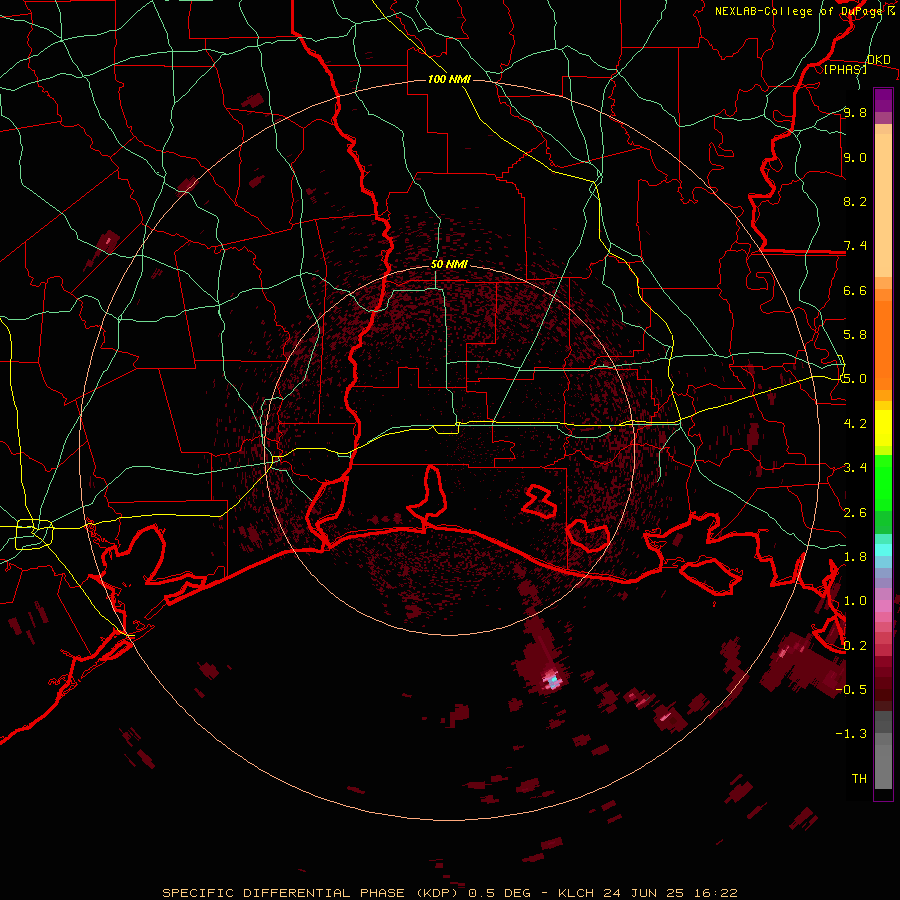Click the 5.8 scale label

click(855, 335)
